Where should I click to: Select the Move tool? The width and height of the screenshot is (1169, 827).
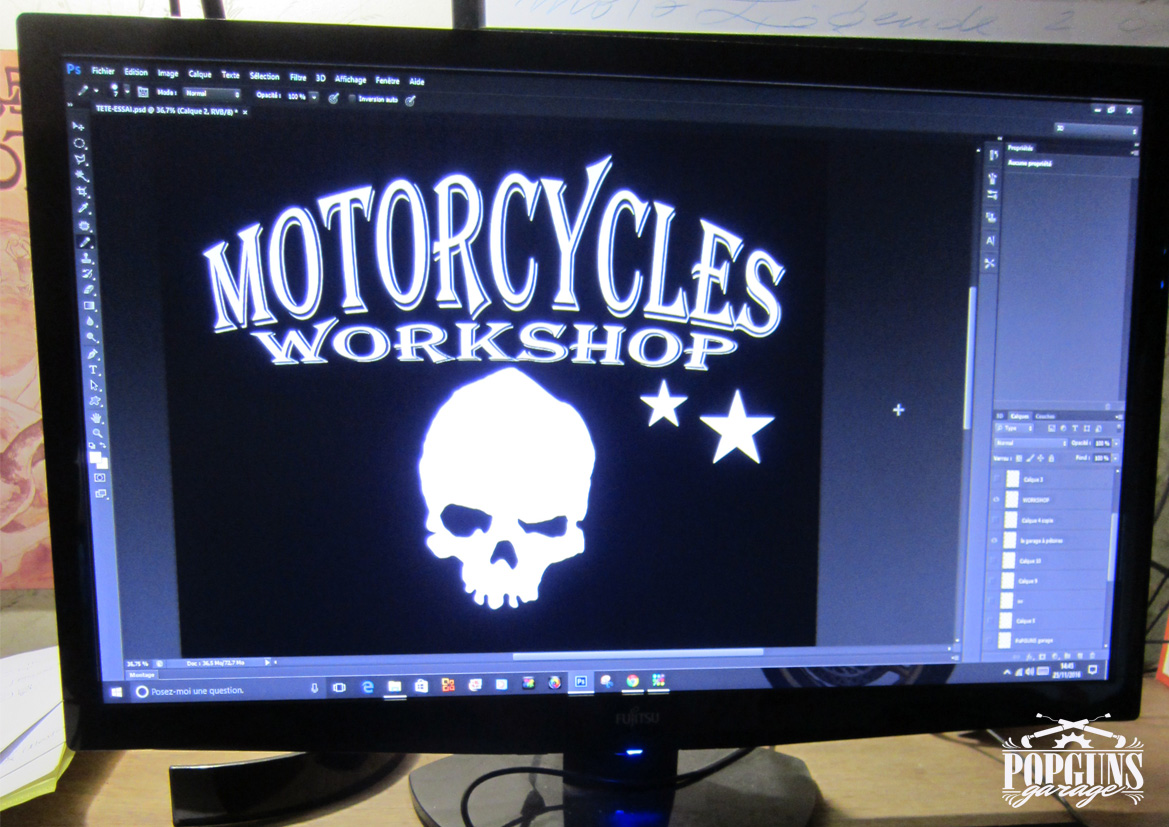[x=78, y=126]
